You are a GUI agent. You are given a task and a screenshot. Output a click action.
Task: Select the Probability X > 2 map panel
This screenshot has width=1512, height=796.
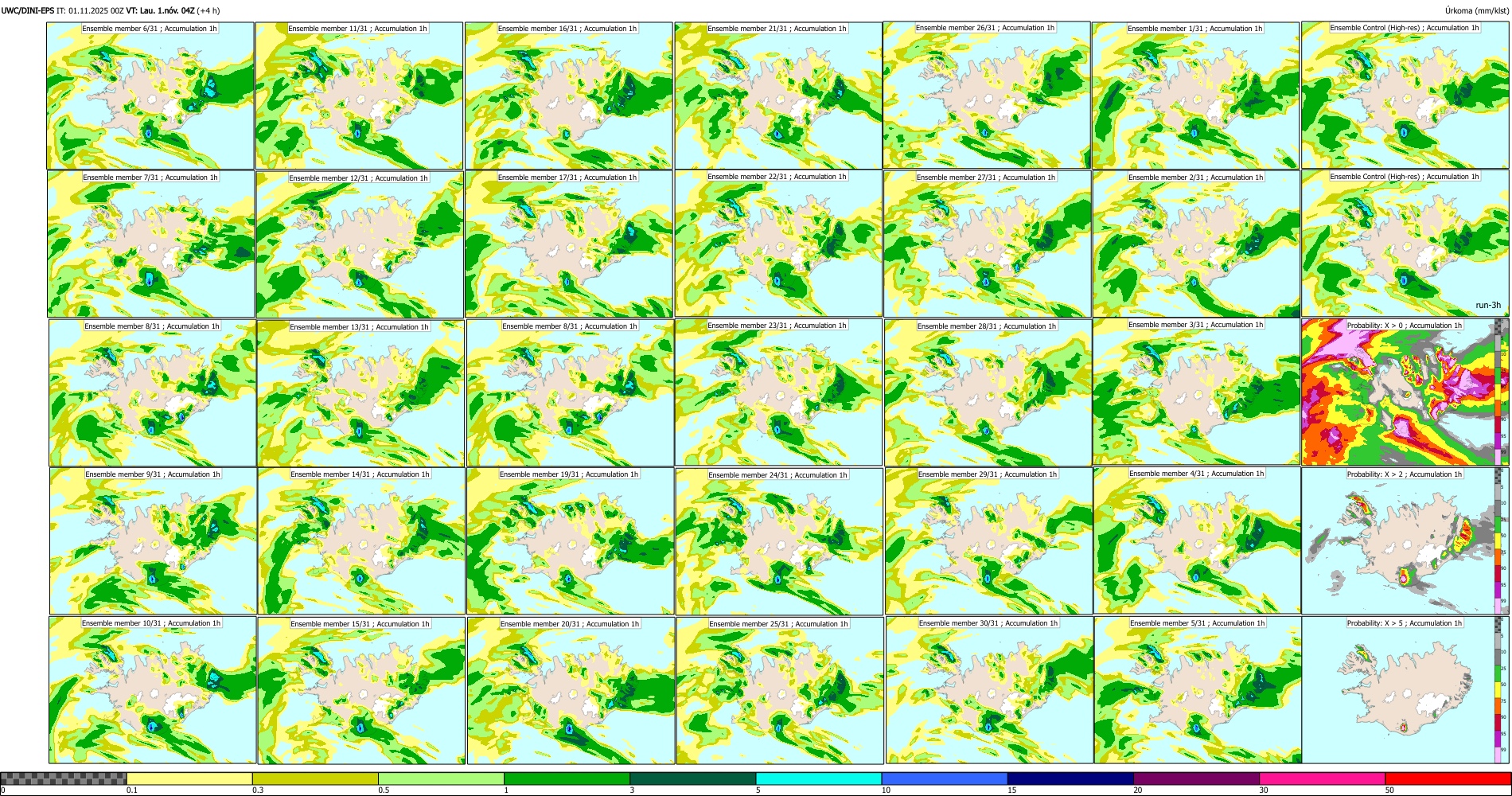pyautogui.click(x=1405, y=540)
